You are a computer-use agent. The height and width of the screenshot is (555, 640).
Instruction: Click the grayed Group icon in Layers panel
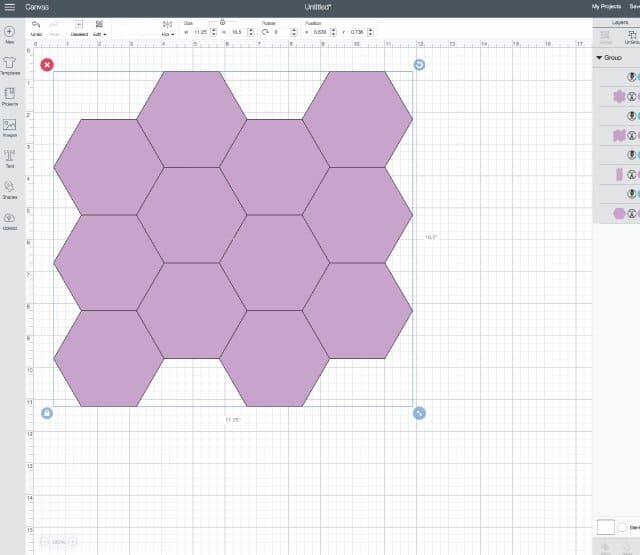click(606, 37)
